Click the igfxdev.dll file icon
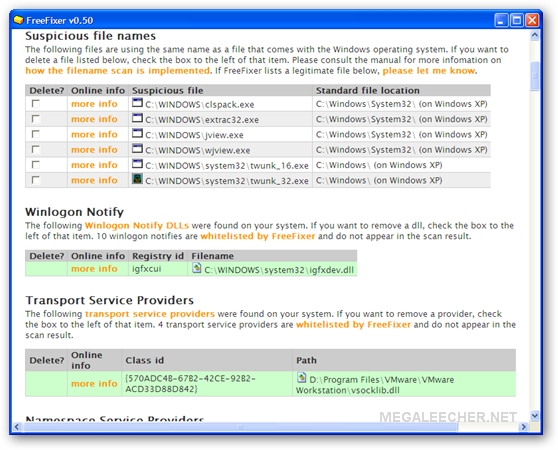This screenshot has height=450, width=558. (196, 268)
